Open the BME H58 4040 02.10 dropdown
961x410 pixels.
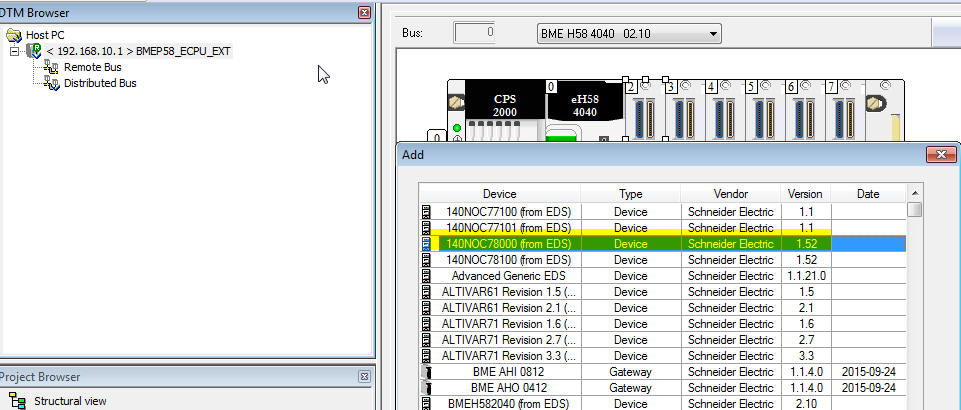click(629, 34)
